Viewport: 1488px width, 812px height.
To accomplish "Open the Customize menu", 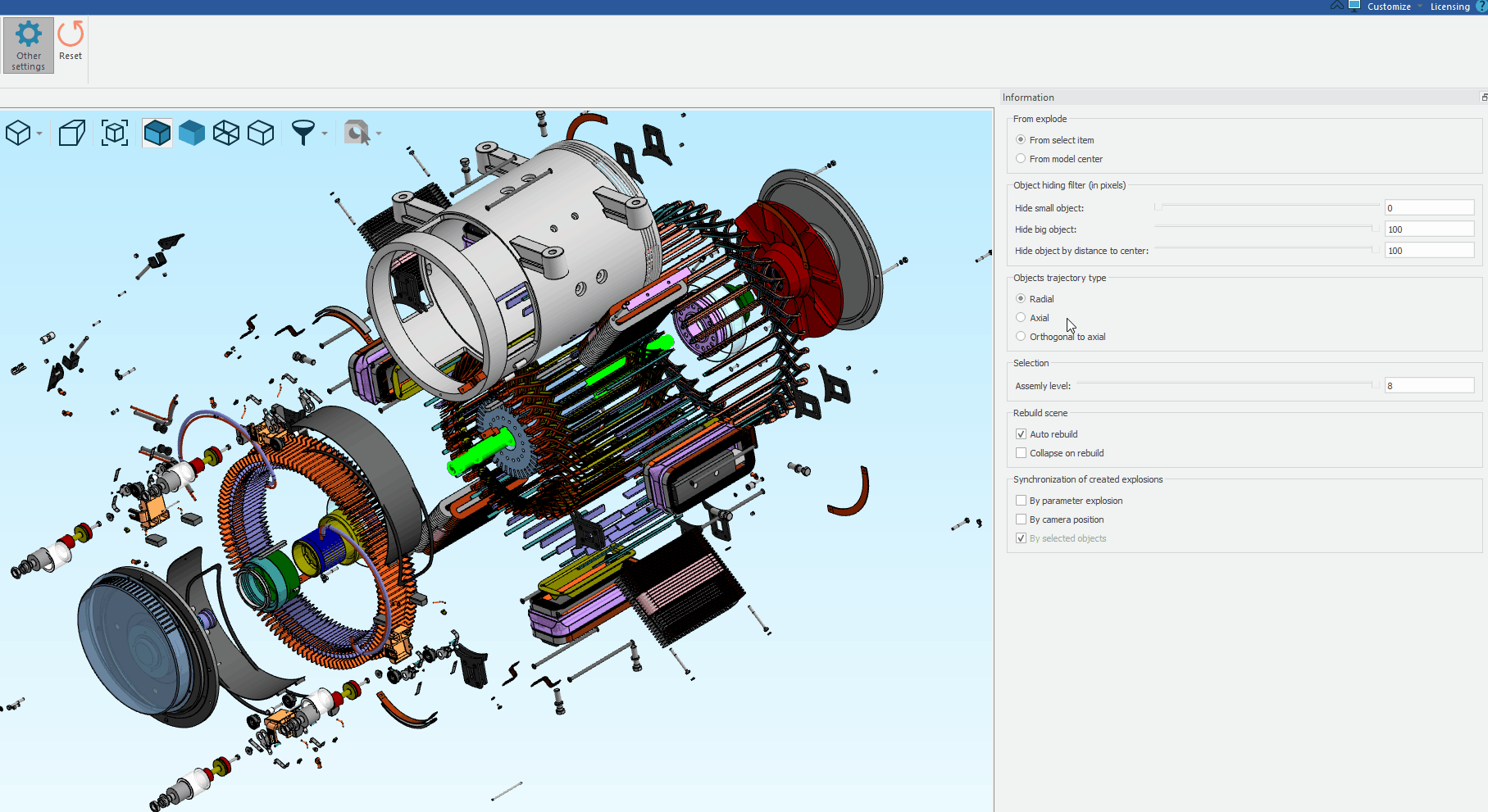I will click(1389, 7).
